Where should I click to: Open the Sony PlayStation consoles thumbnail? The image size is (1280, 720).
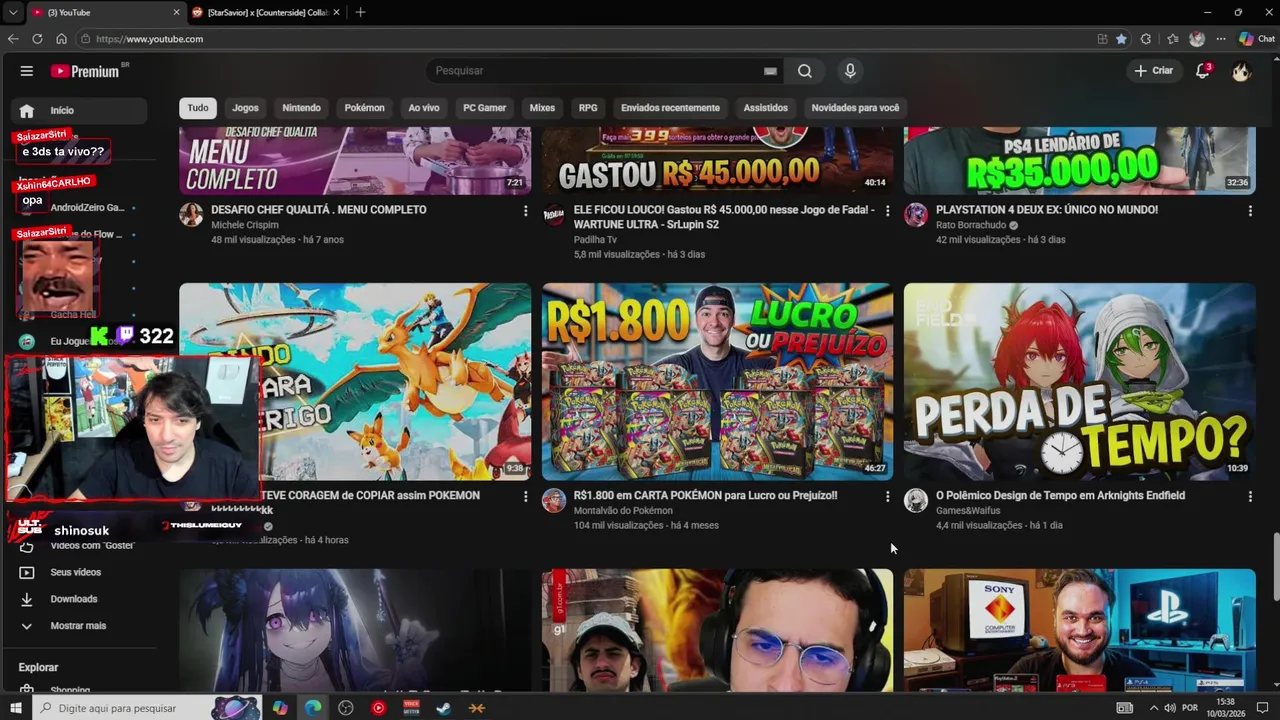pos(1080,630)
